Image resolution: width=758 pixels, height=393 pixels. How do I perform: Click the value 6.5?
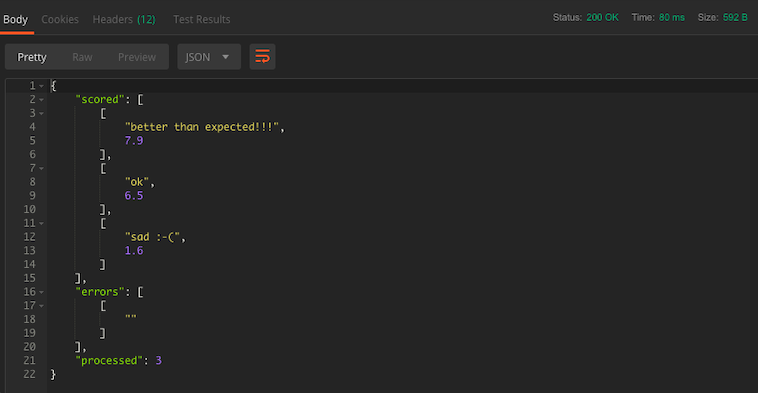(x=134, y=196)
